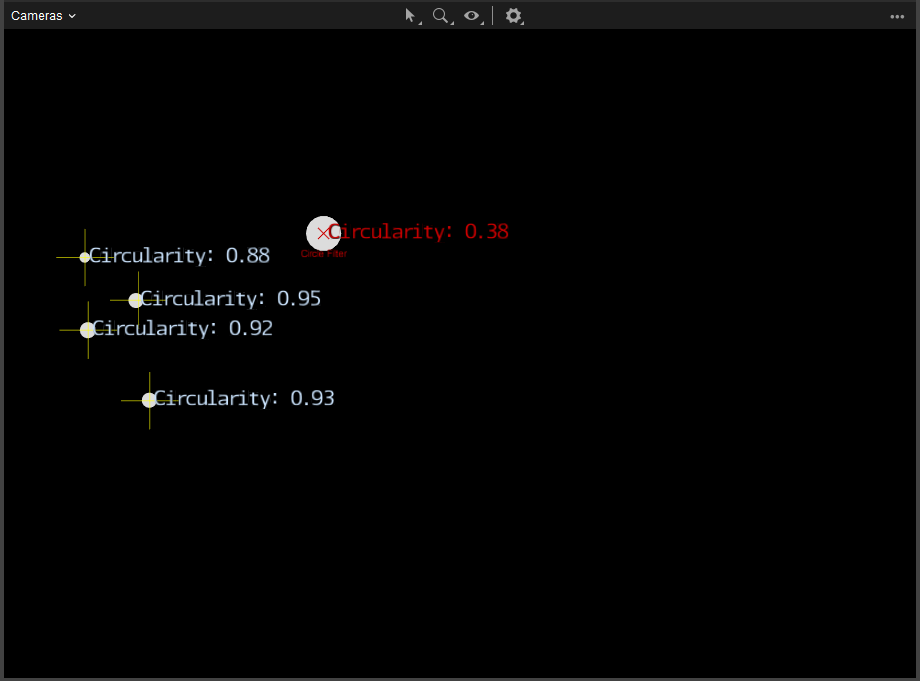Open the three-dot more options menu

click(x=897, y=16)
